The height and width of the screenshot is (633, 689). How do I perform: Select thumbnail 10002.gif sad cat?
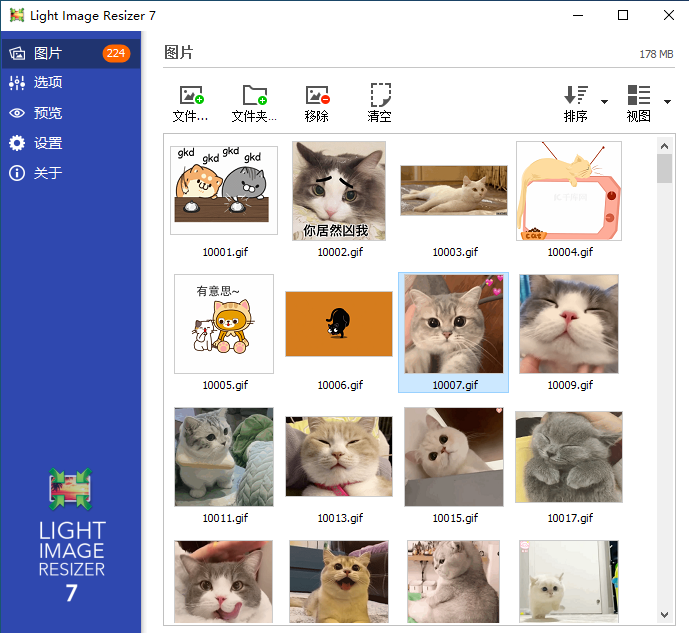[339, 191]
